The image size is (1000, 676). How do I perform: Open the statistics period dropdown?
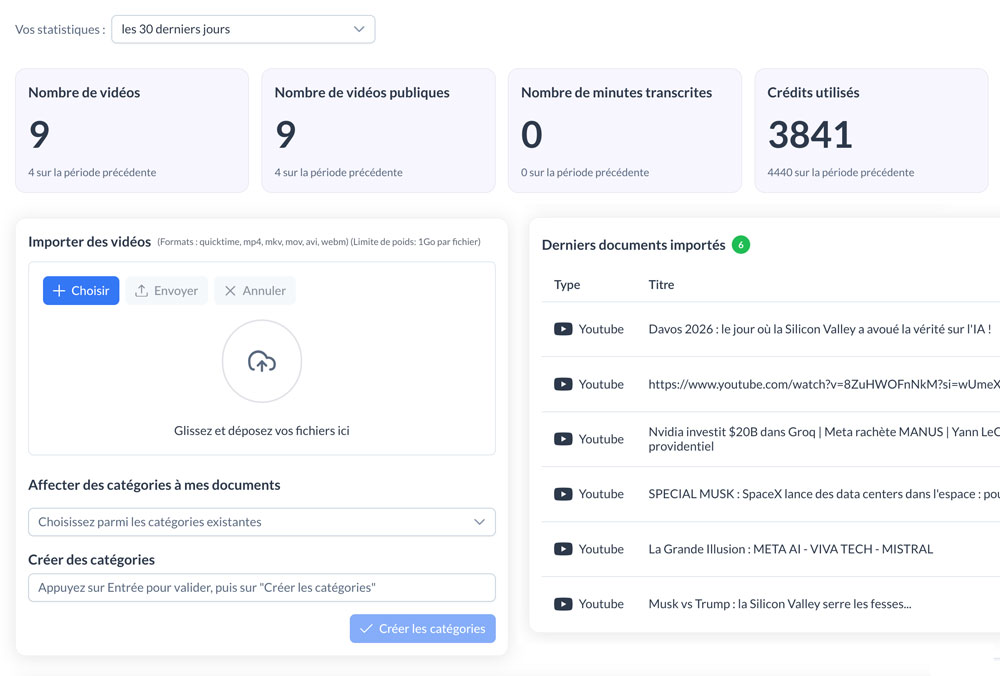point(243,29)
